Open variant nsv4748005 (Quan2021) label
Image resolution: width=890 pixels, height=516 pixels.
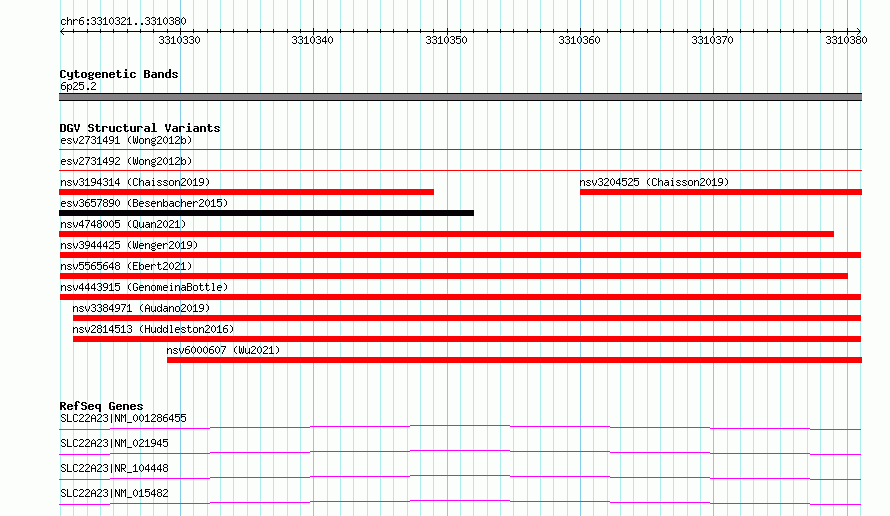coord(123,224)
